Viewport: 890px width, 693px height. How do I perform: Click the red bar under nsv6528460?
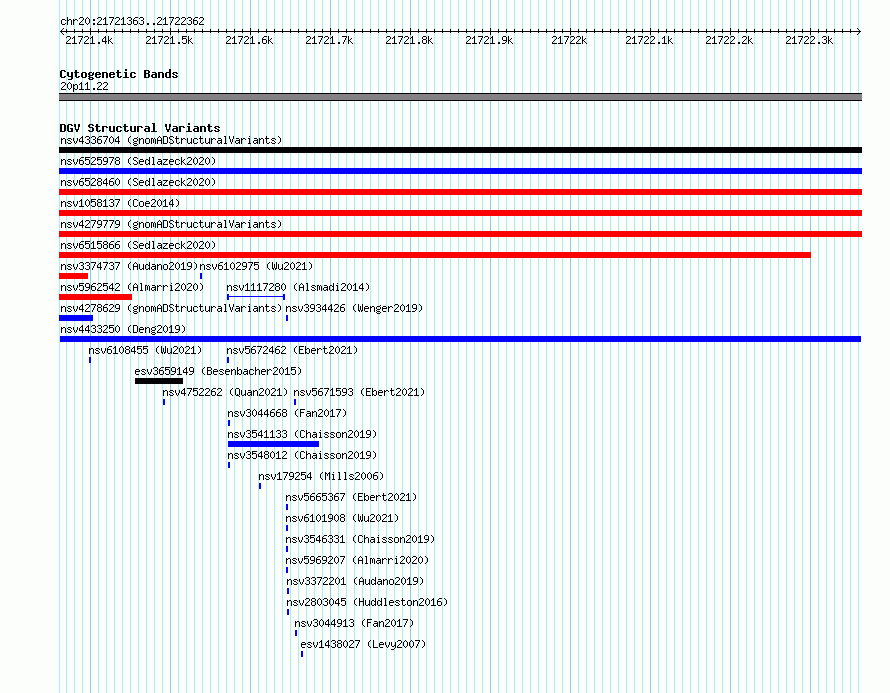click(x=460, y=192)
